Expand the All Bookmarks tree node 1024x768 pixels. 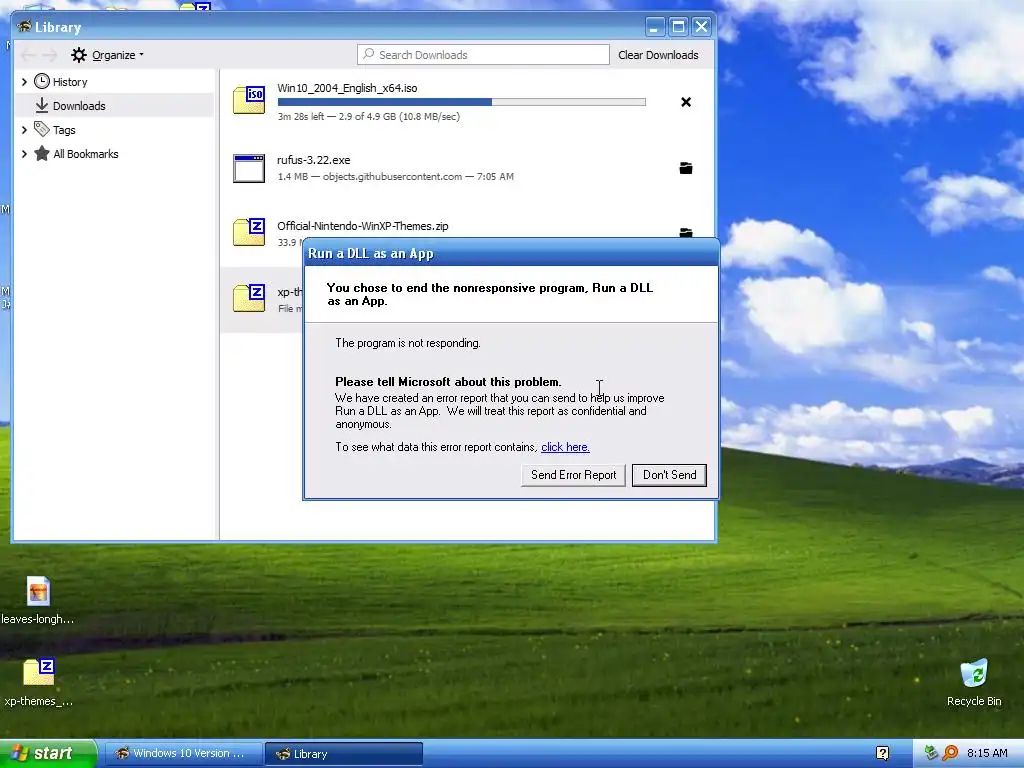coord(24,154)
